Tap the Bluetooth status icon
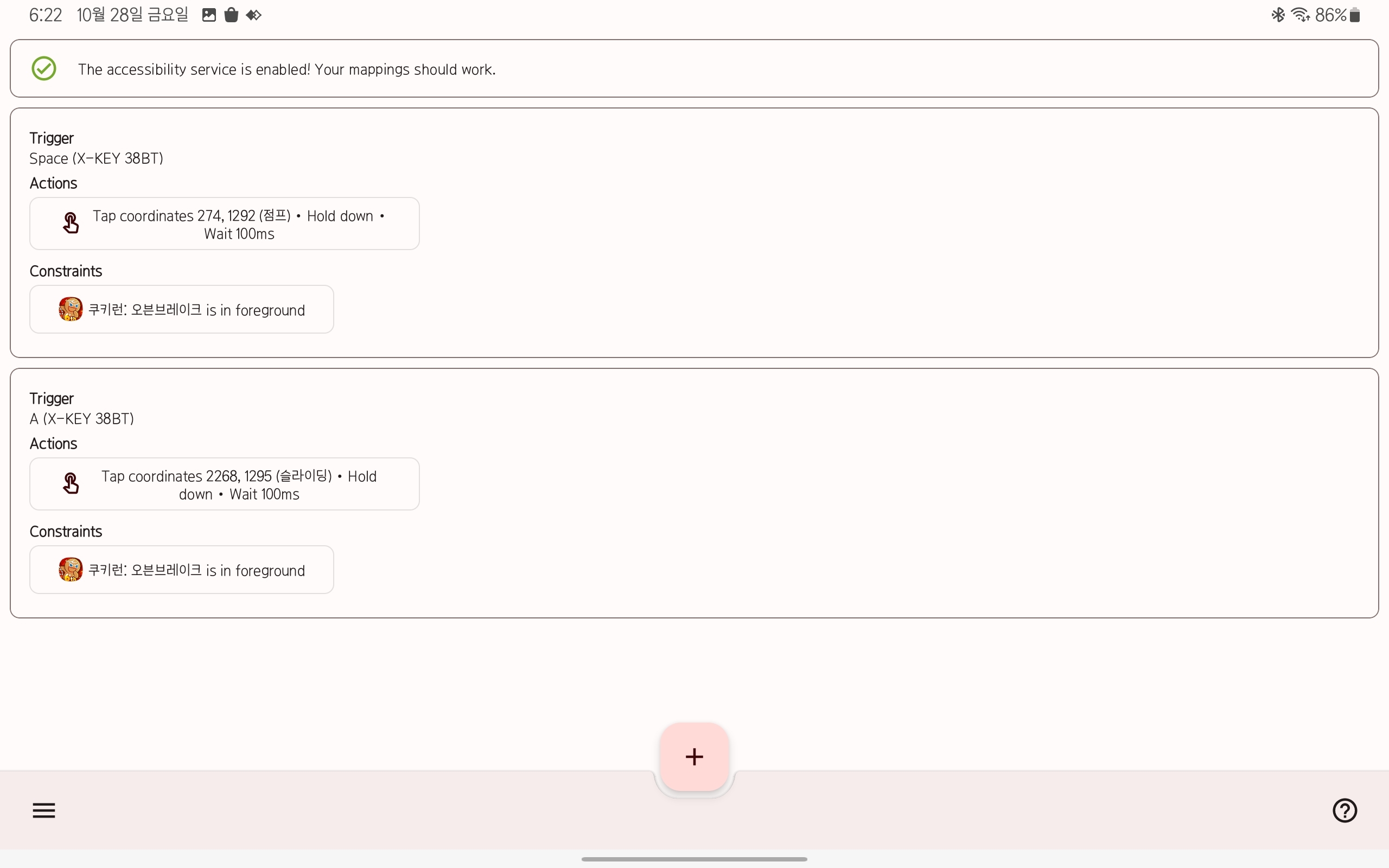 point(1278,15)
